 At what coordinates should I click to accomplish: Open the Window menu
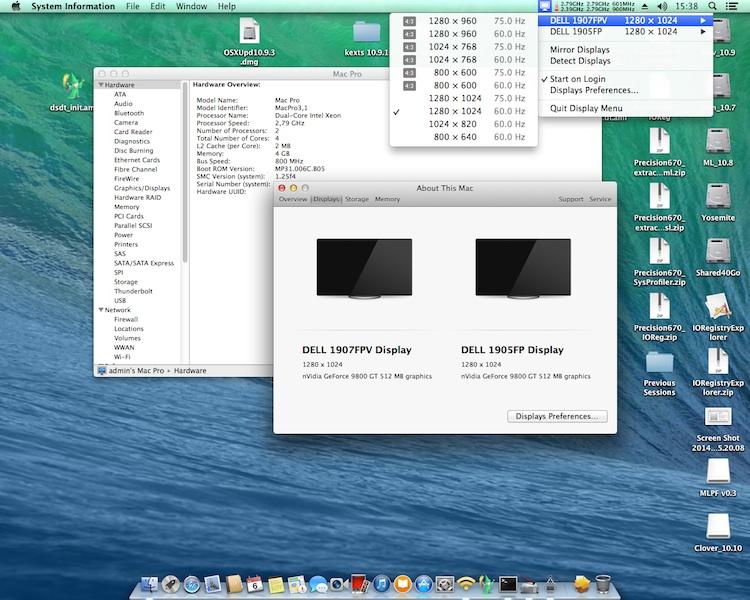click(191, 6)
